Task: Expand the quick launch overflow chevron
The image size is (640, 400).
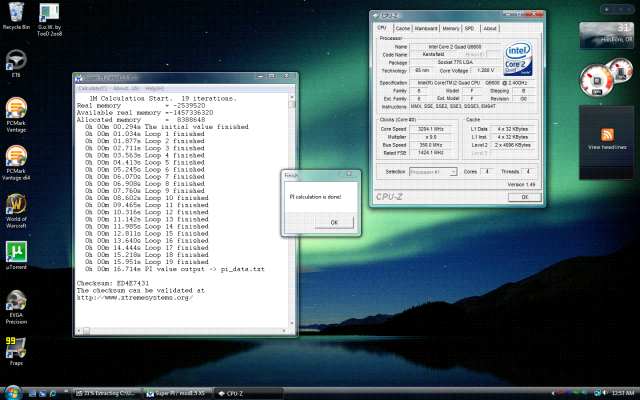Action: coord(66,391)
